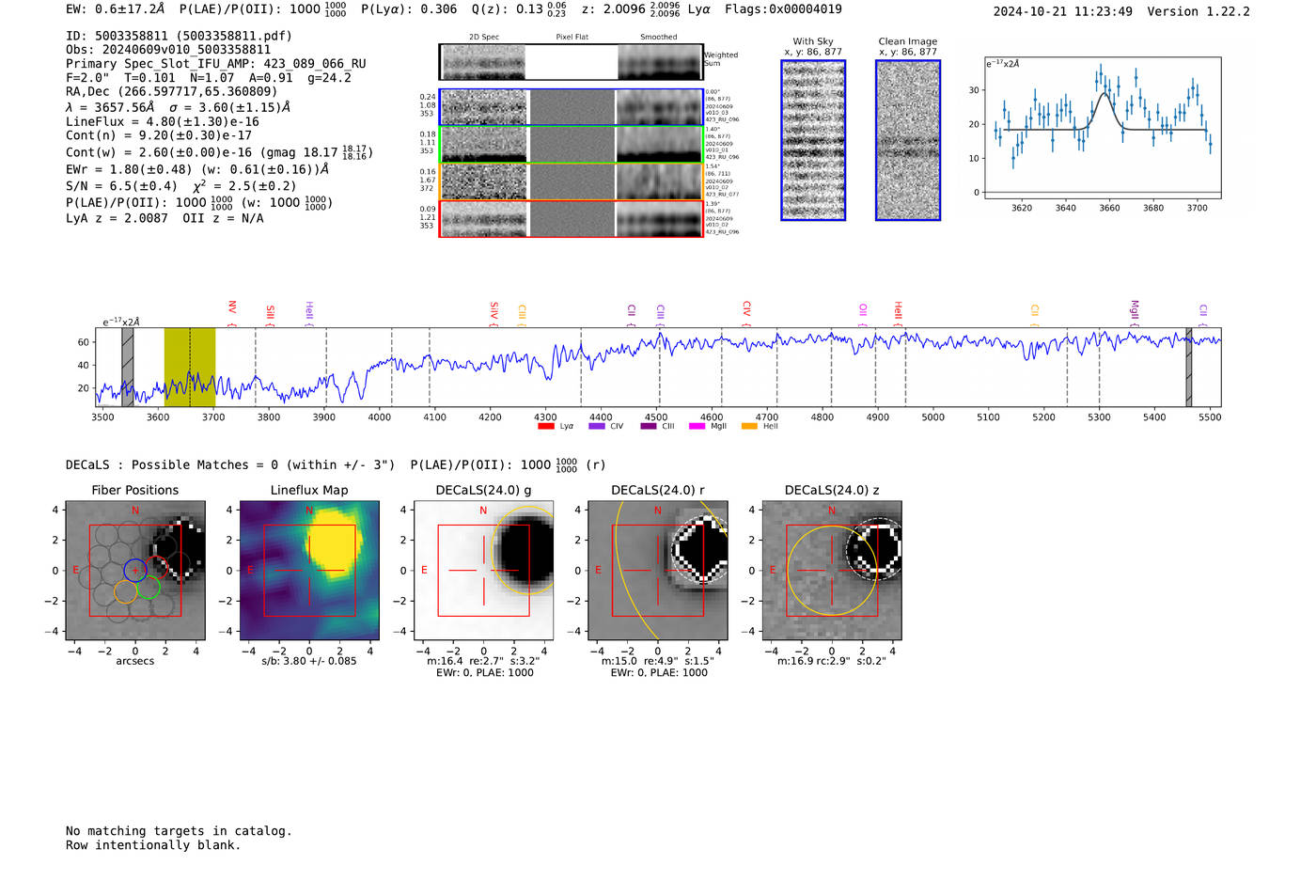Select the magenta MgII legend swatch
Screen dimensions: 1316x896
[x=697, y=426]
